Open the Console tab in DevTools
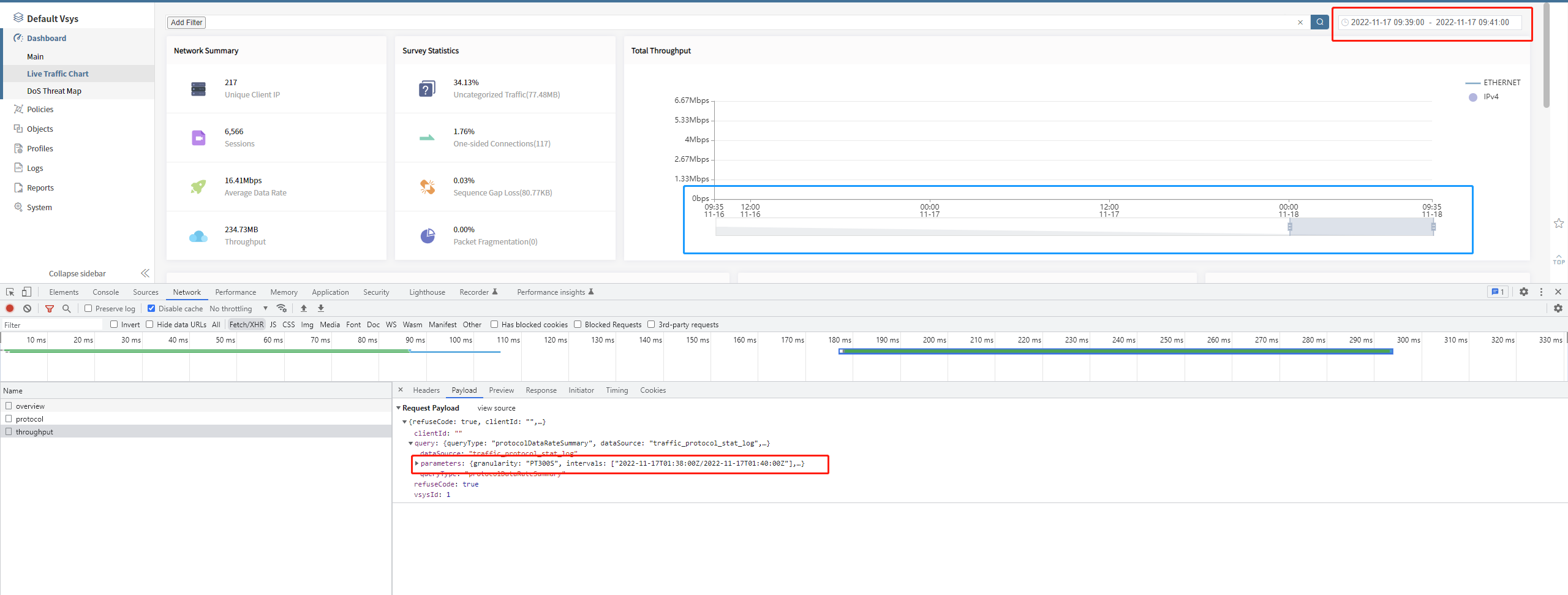This screenshot has height=595, width=1568. coord(105,292)
